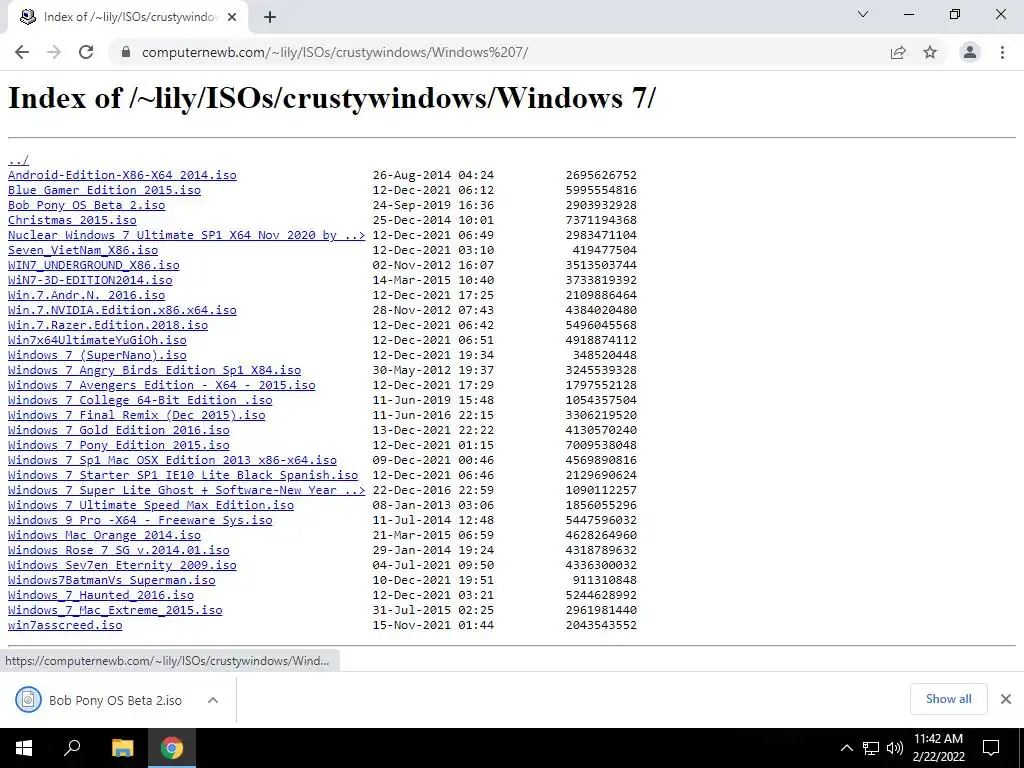Click Win.7.Andr.N._2016.iso link

(x=86, y=295)
